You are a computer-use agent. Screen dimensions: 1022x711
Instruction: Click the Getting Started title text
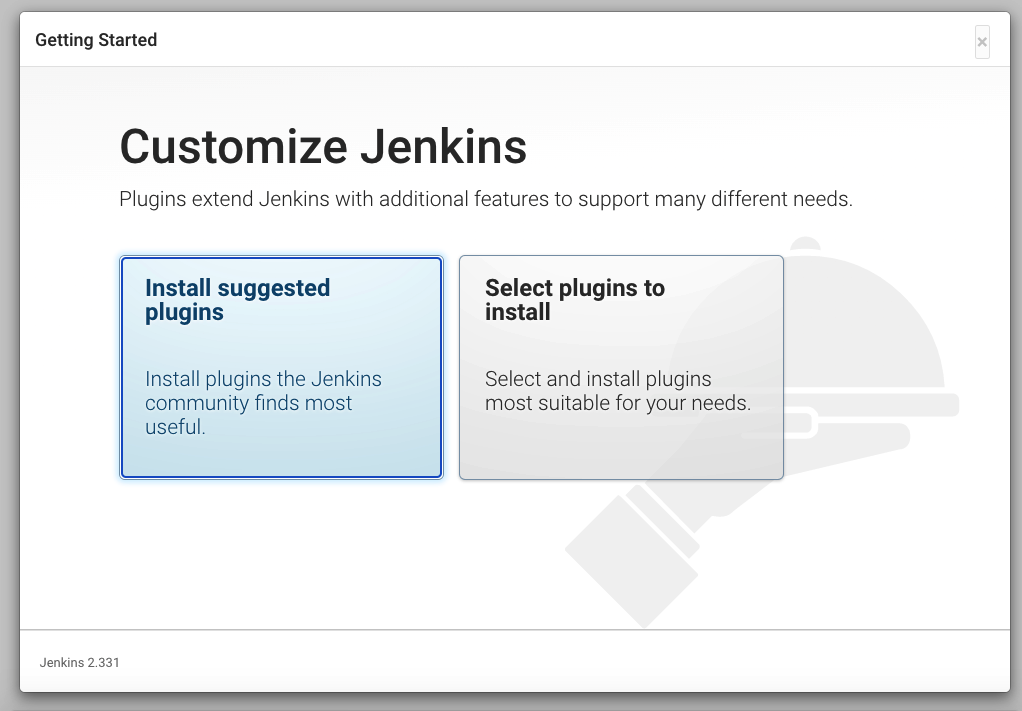click(96, 40)
